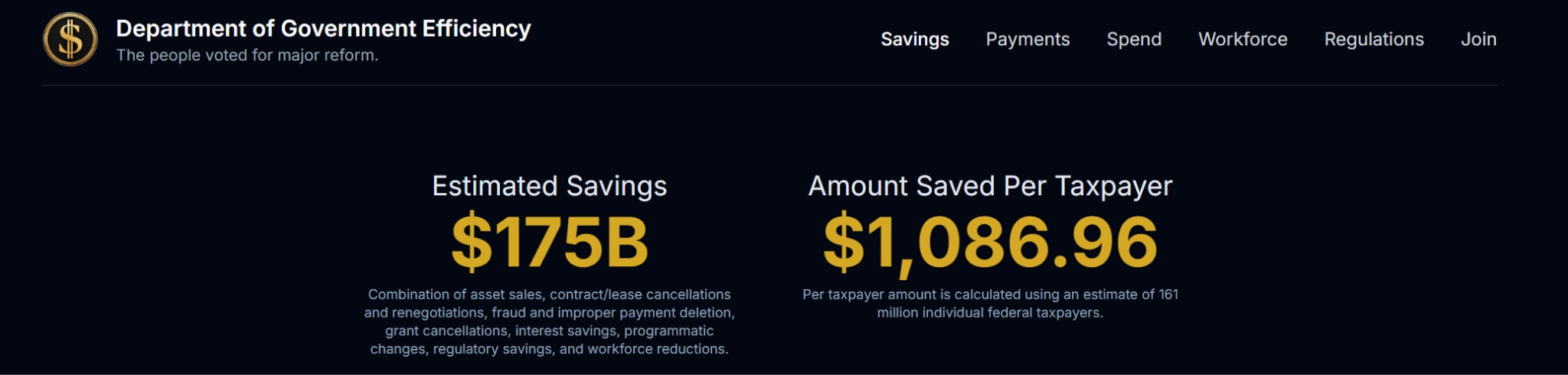The width and height of the screenshot is (1568, 375).
Task: Click the Estimated Savings heading
Action: (x=549, y=186)
